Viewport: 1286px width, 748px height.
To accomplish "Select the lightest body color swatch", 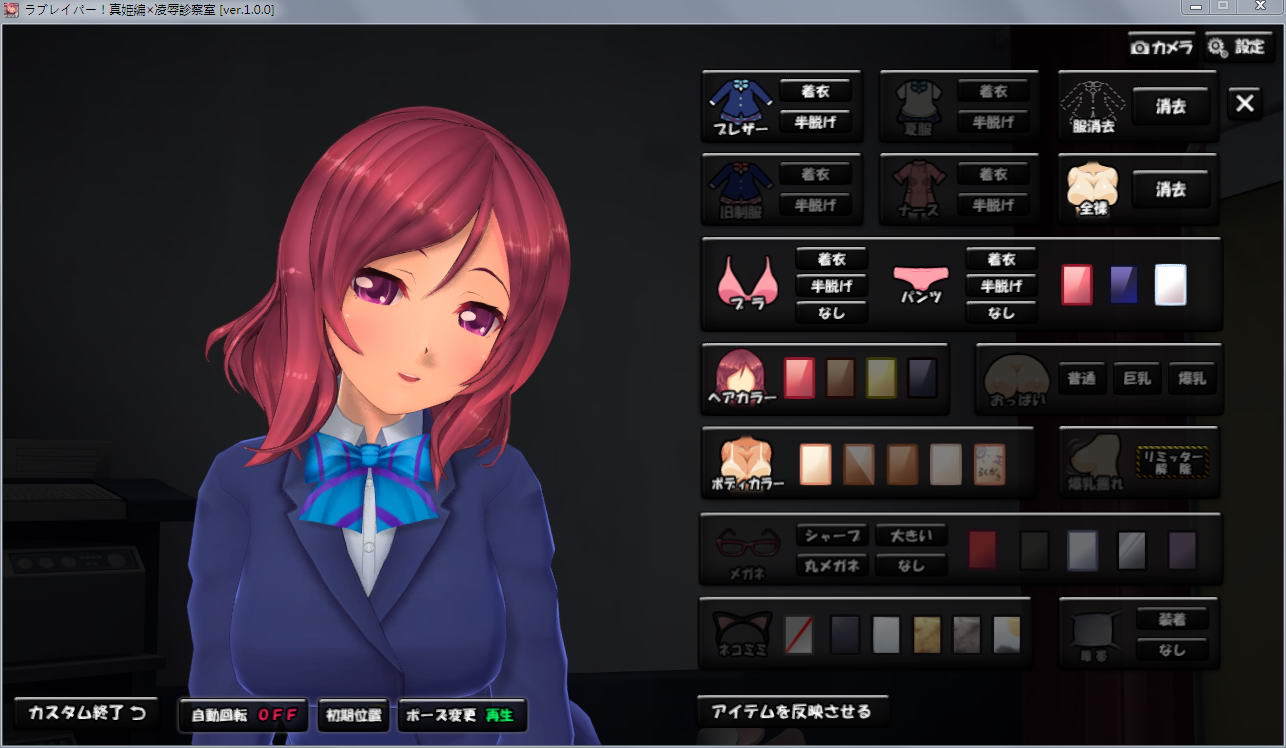I will pos(816,464).
